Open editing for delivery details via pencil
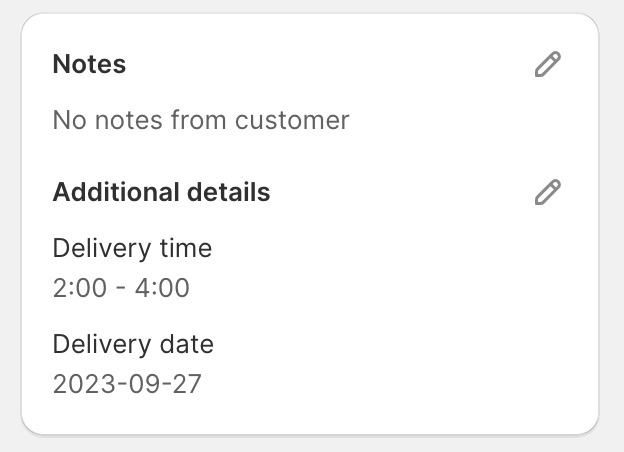Viewport: 624px width, 452px height. (x=548, y=192)
